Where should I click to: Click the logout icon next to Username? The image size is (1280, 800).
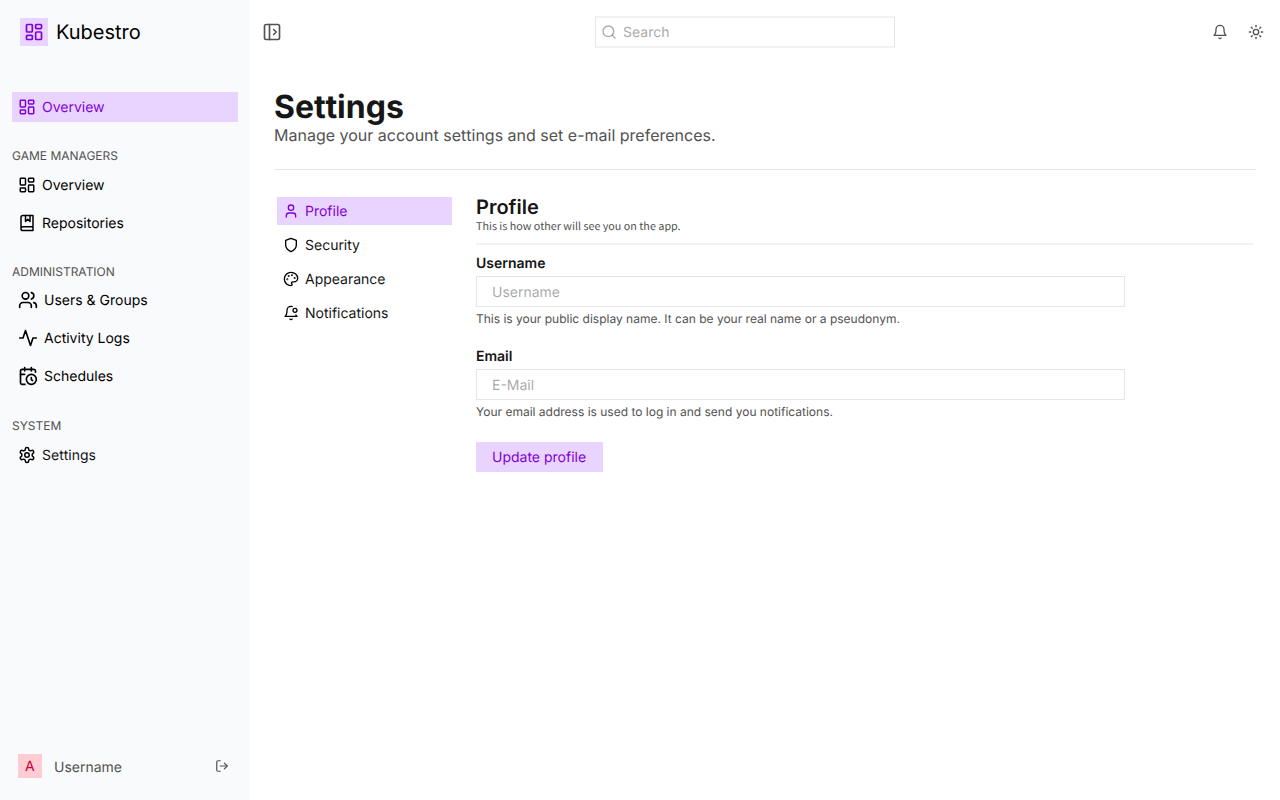point(222,766)
